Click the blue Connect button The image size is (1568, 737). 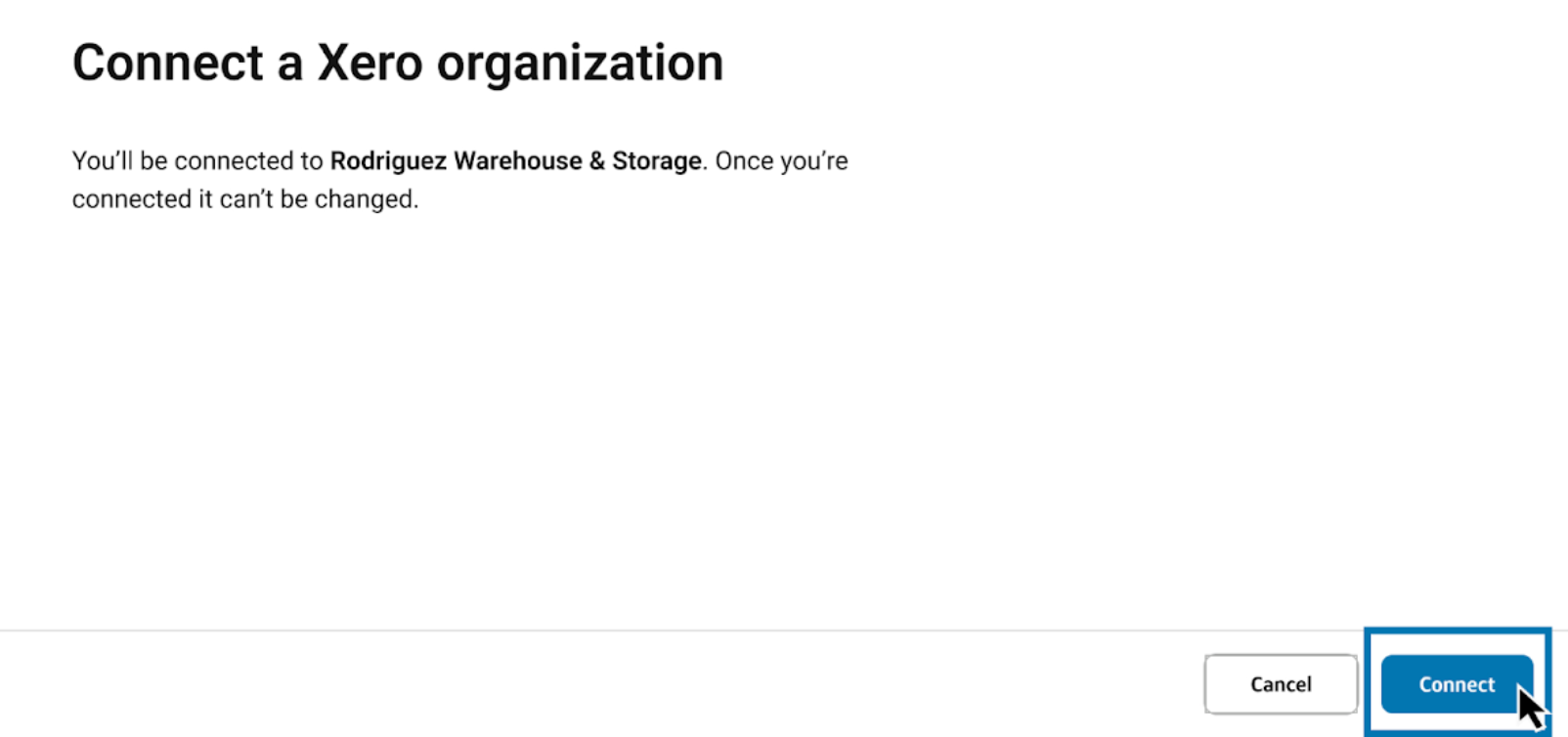pos(1456,684)
